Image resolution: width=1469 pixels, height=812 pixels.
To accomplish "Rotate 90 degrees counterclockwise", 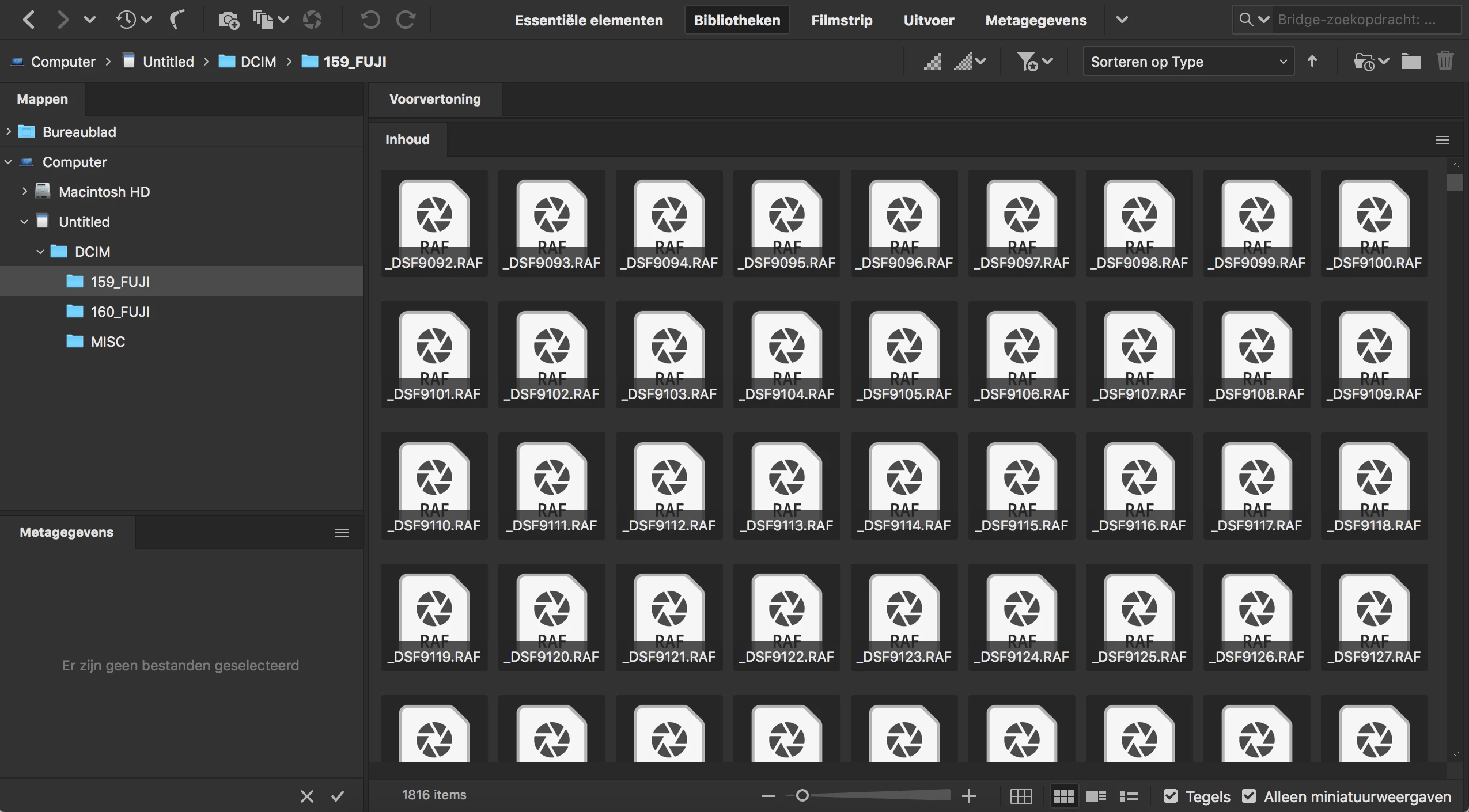I will coord(370,20).
